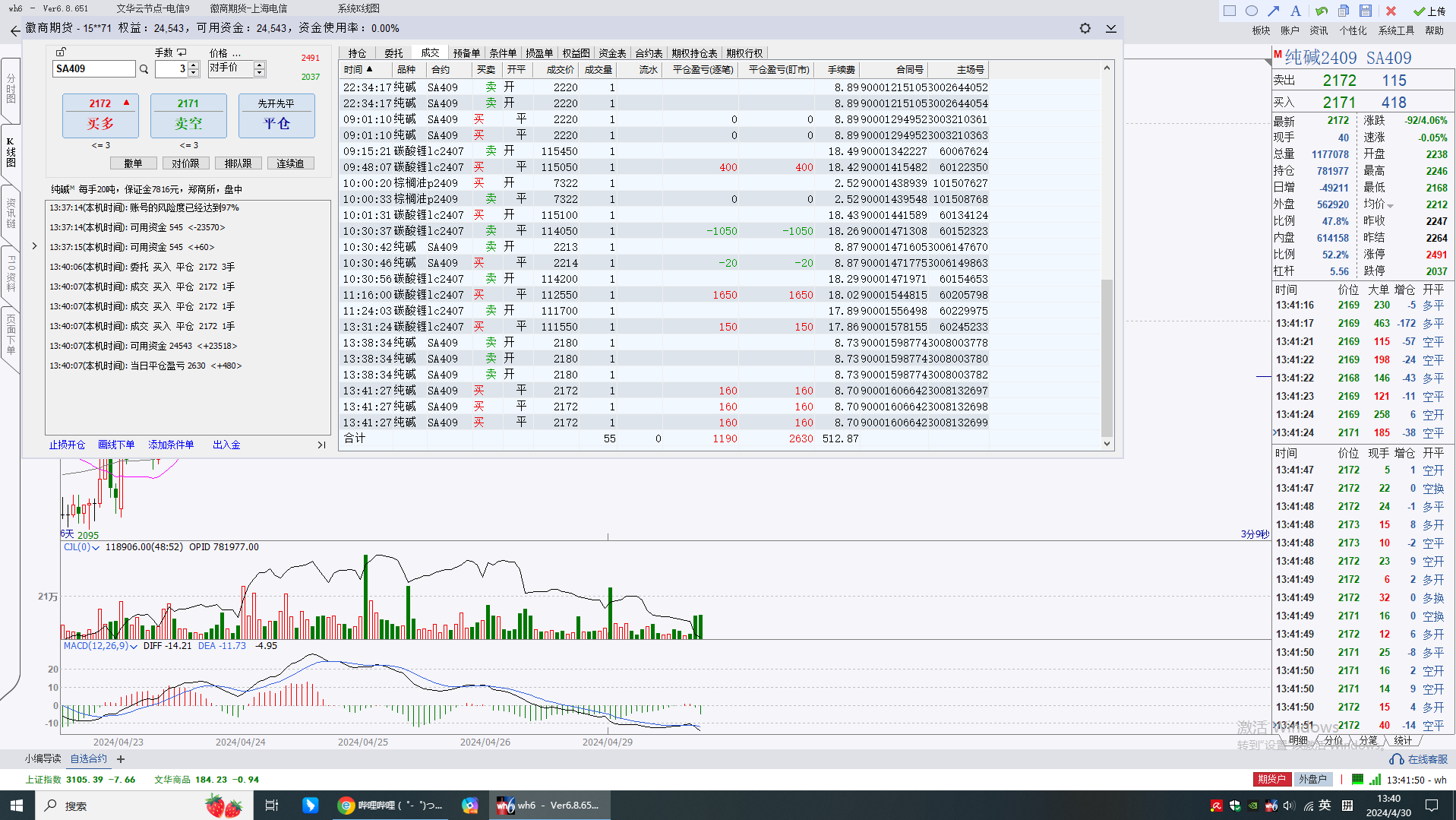The height and width of the screenshot is (820, 1456).
Task: Add a new tab with plus icon
Action: [121, 758]
